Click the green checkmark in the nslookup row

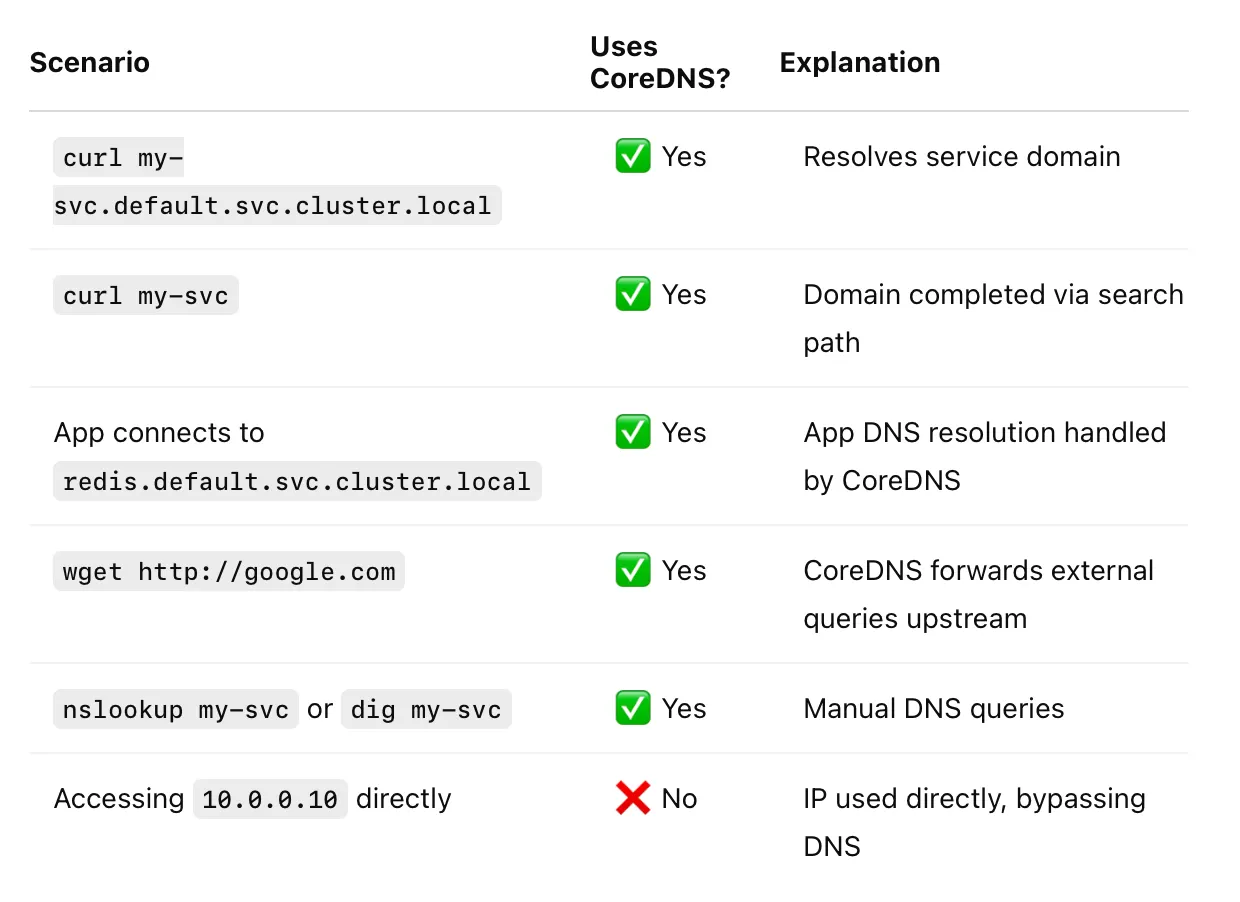pos(633,708)
